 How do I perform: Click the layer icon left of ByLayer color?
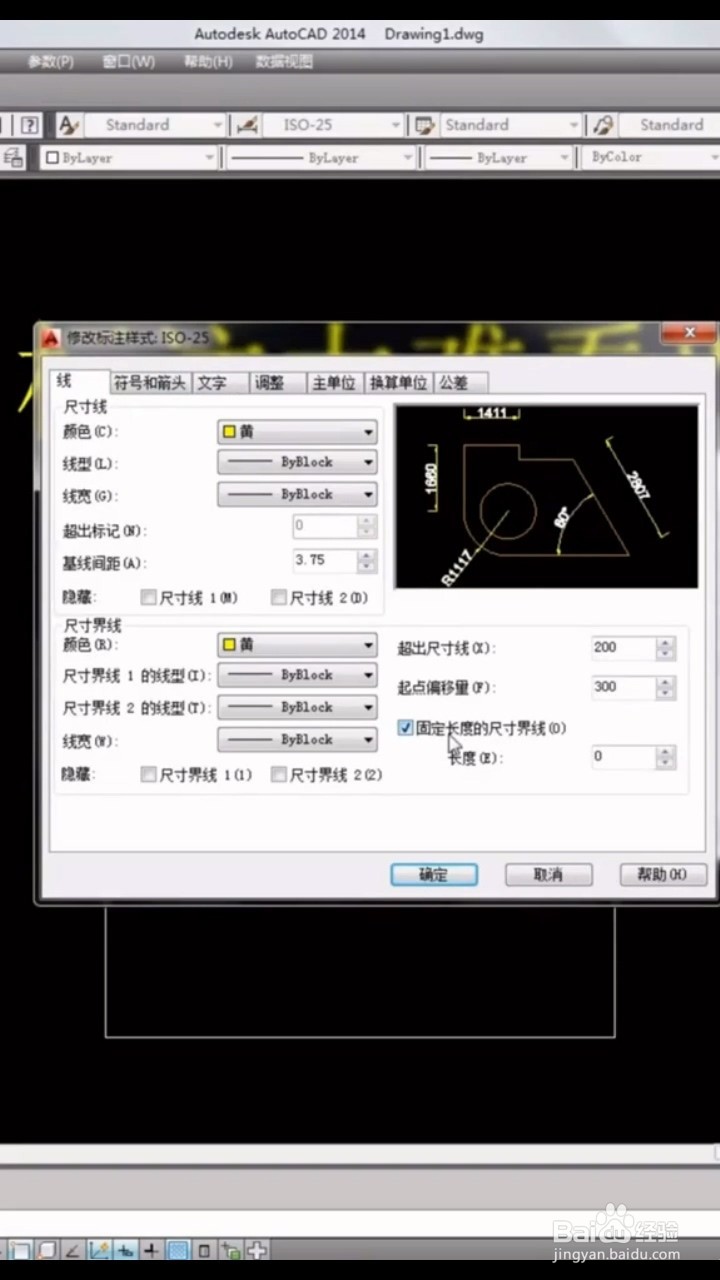[13, 157]
